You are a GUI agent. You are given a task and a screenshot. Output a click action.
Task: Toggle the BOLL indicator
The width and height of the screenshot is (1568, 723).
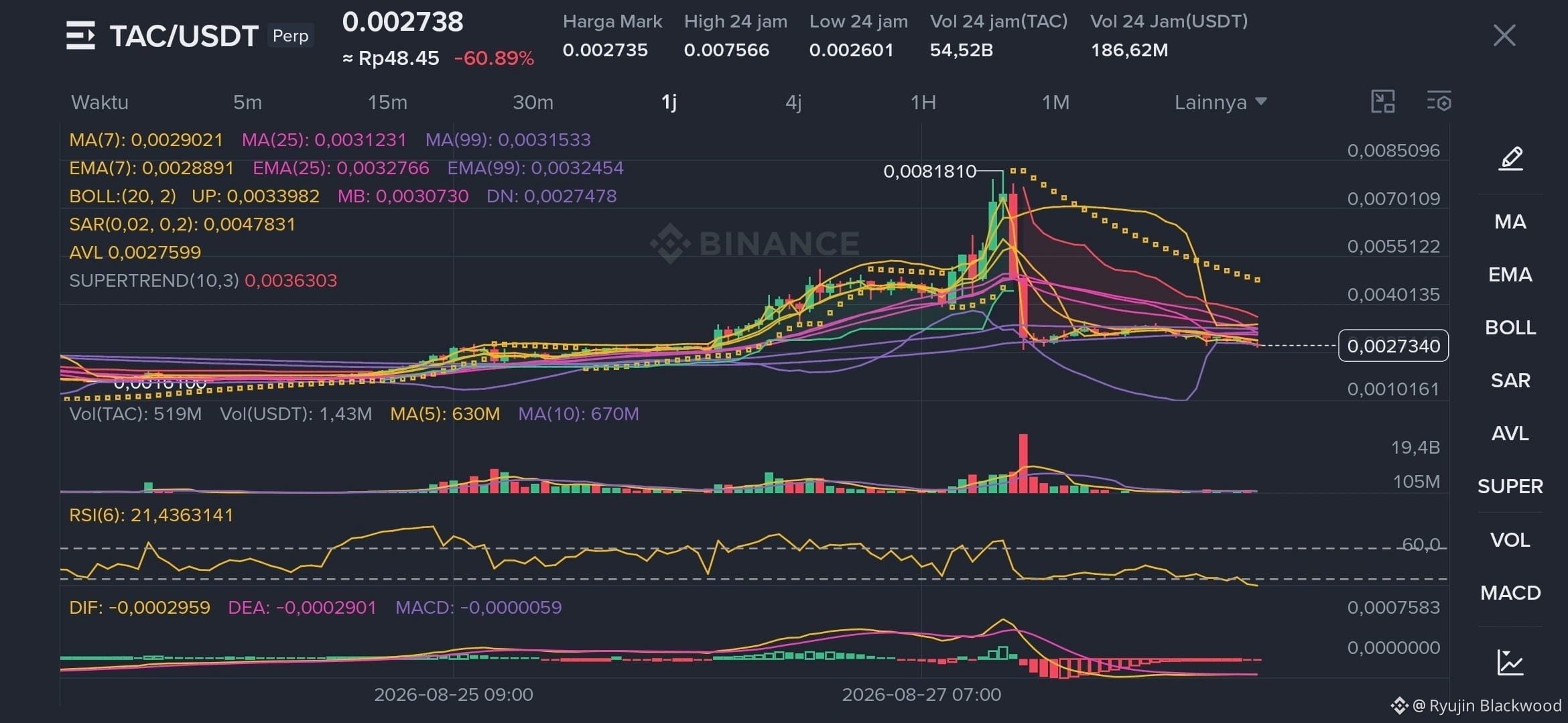pos(1510,328)
